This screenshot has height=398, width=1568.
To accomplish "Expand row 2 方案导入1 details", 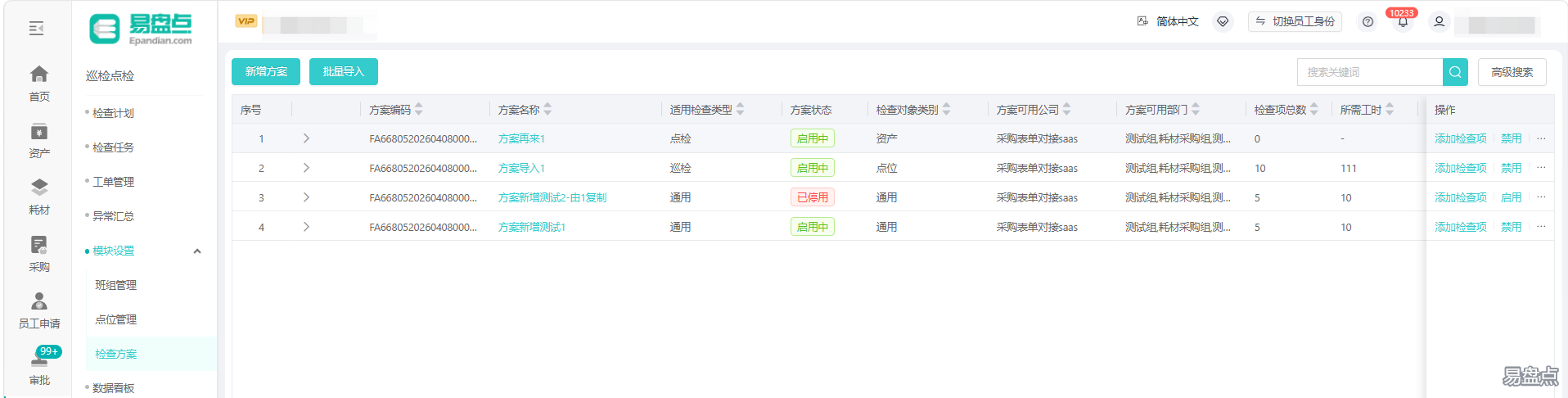I will [x=306, y=168].
